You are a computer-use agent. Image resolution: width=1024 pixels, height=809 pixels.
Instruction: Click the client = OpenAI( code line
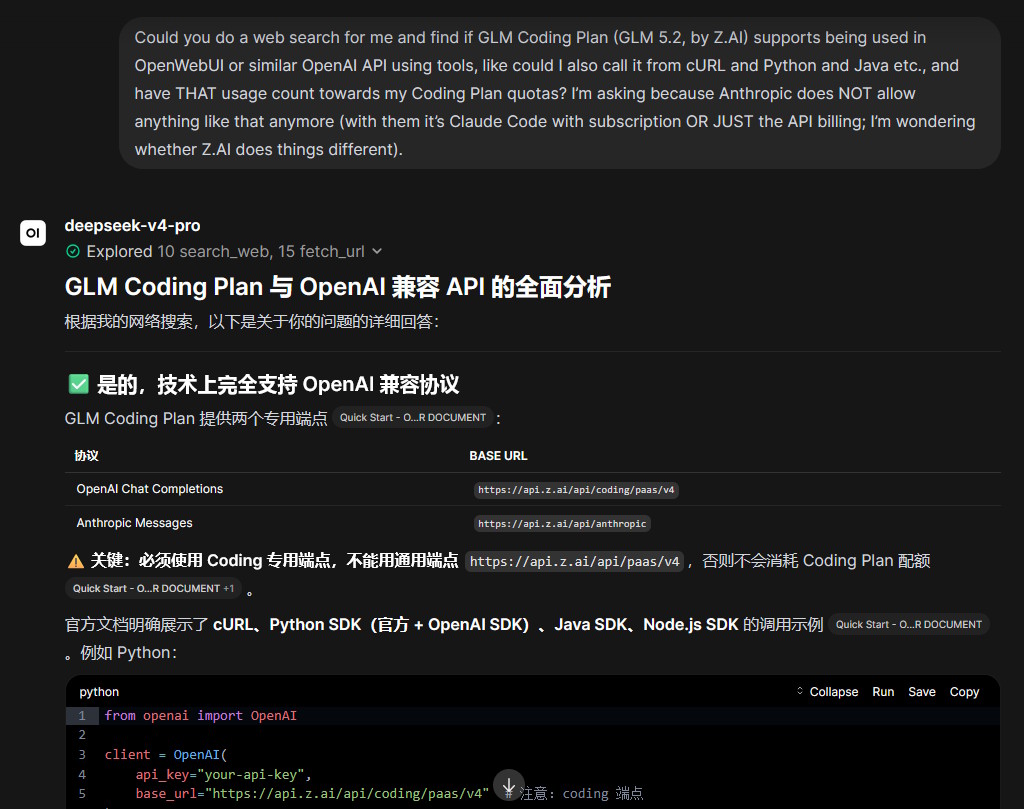166,755
